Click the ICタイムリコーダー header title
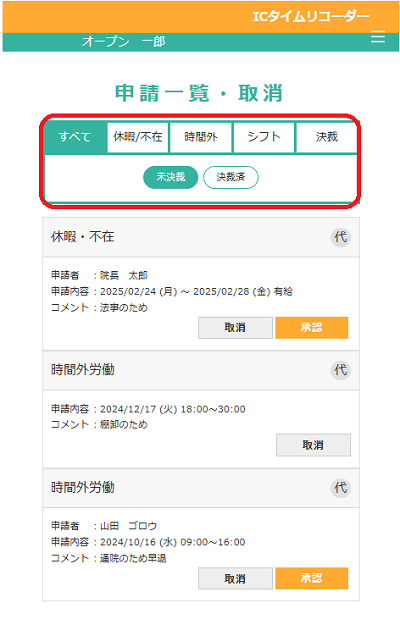400x625 pixels. point(311,16)
